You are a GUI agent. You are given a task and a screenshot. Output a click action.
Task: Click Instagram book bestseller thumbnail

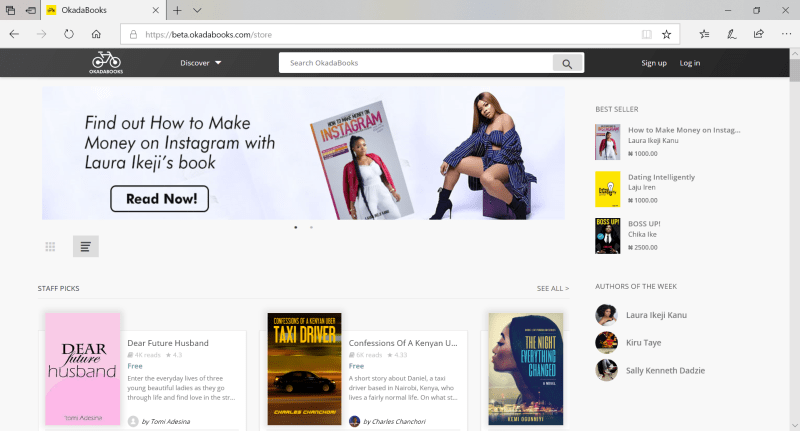[608, 142]
